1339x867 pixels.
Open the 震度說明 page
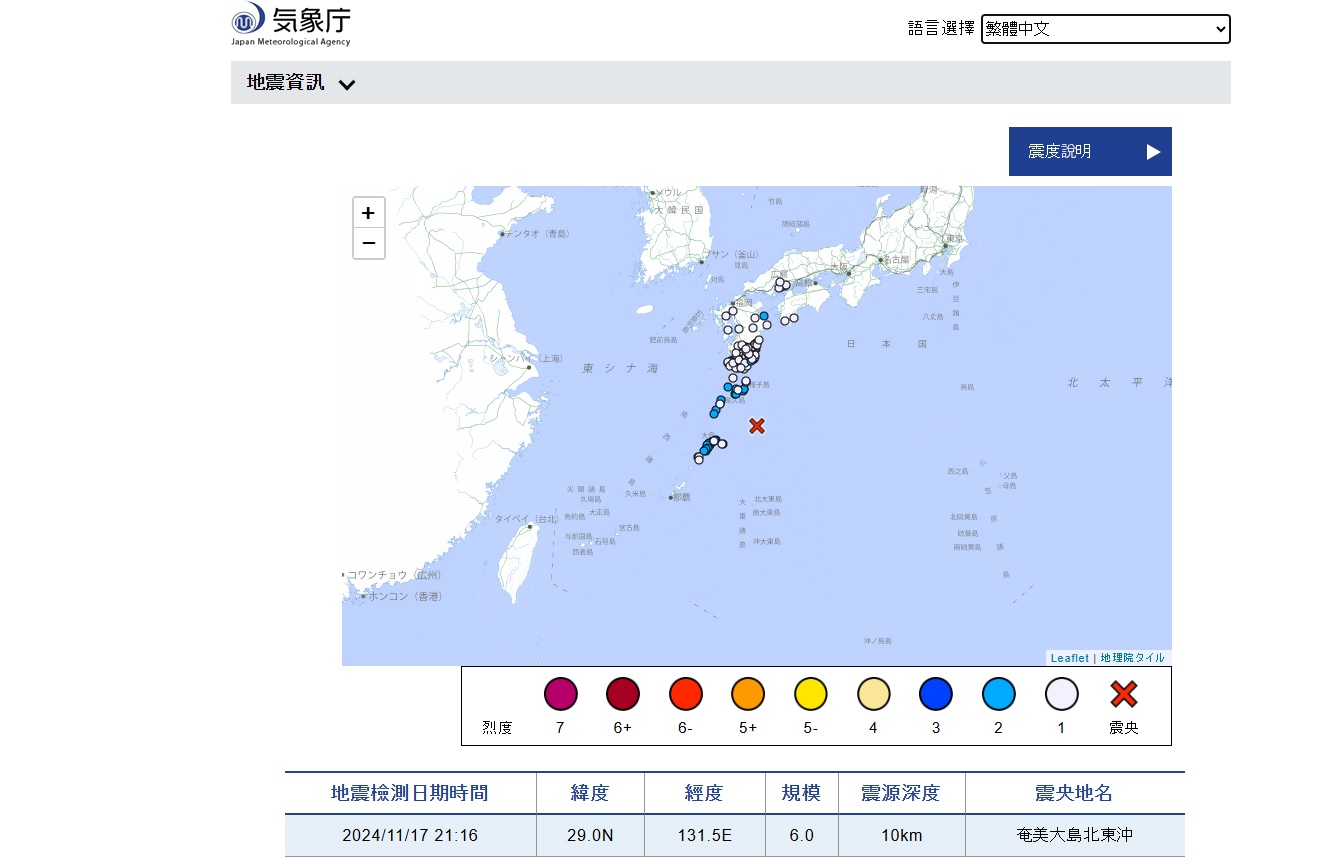(1089, 151)
